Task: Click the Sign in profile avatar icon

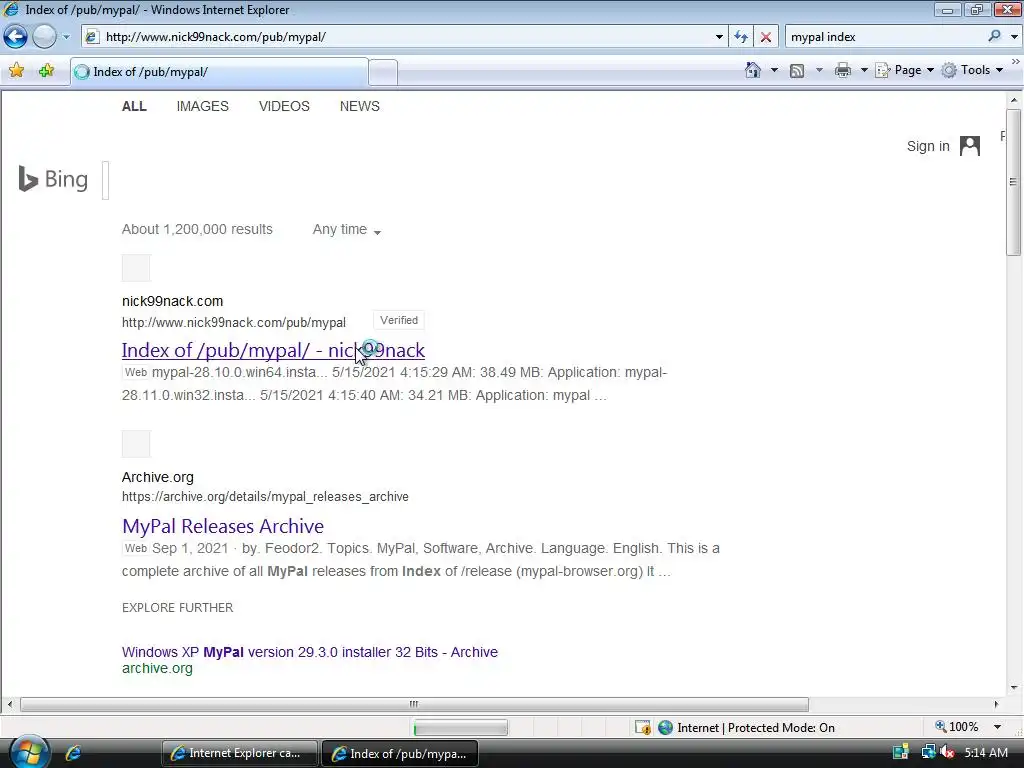Action: (970, 146)
